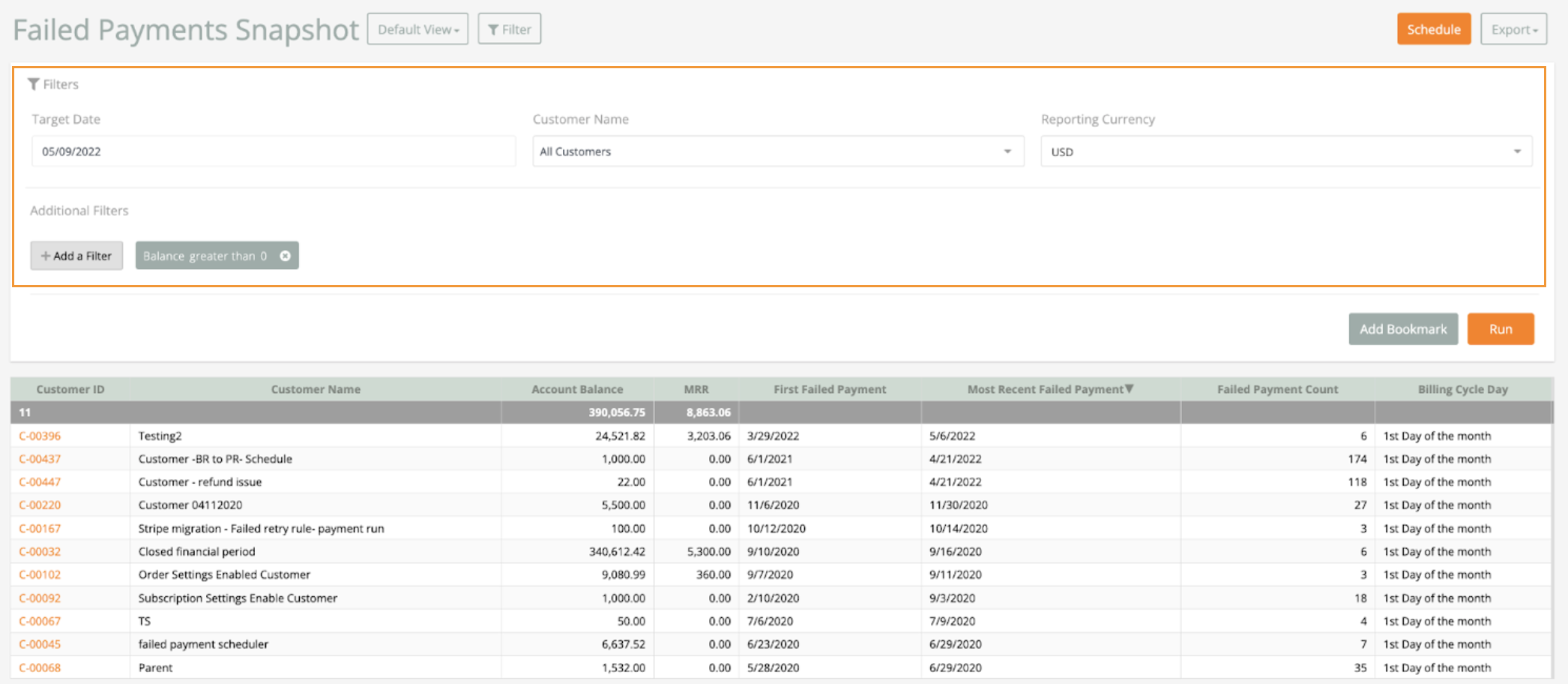The image size is (1568, 684).
Task: Open customer C-00032 link
Action: tap(40, 552)
